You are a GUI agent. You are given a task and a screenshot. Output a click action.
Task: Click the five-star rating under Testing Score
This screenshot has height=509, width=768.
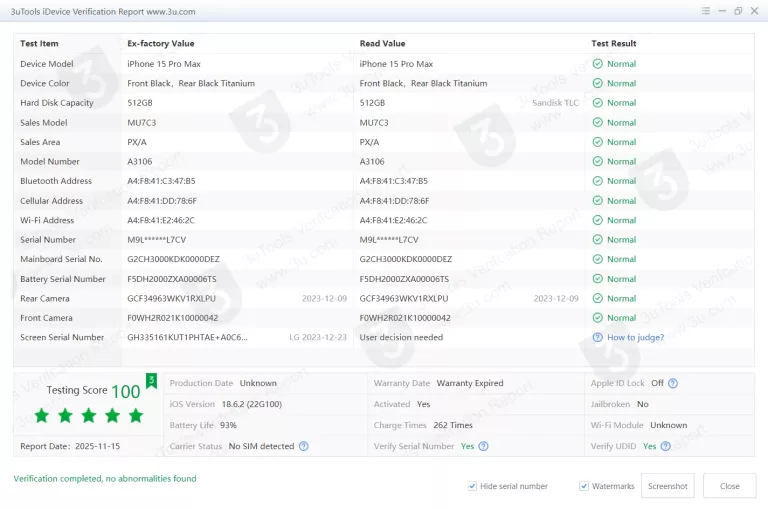pos(88,415)
